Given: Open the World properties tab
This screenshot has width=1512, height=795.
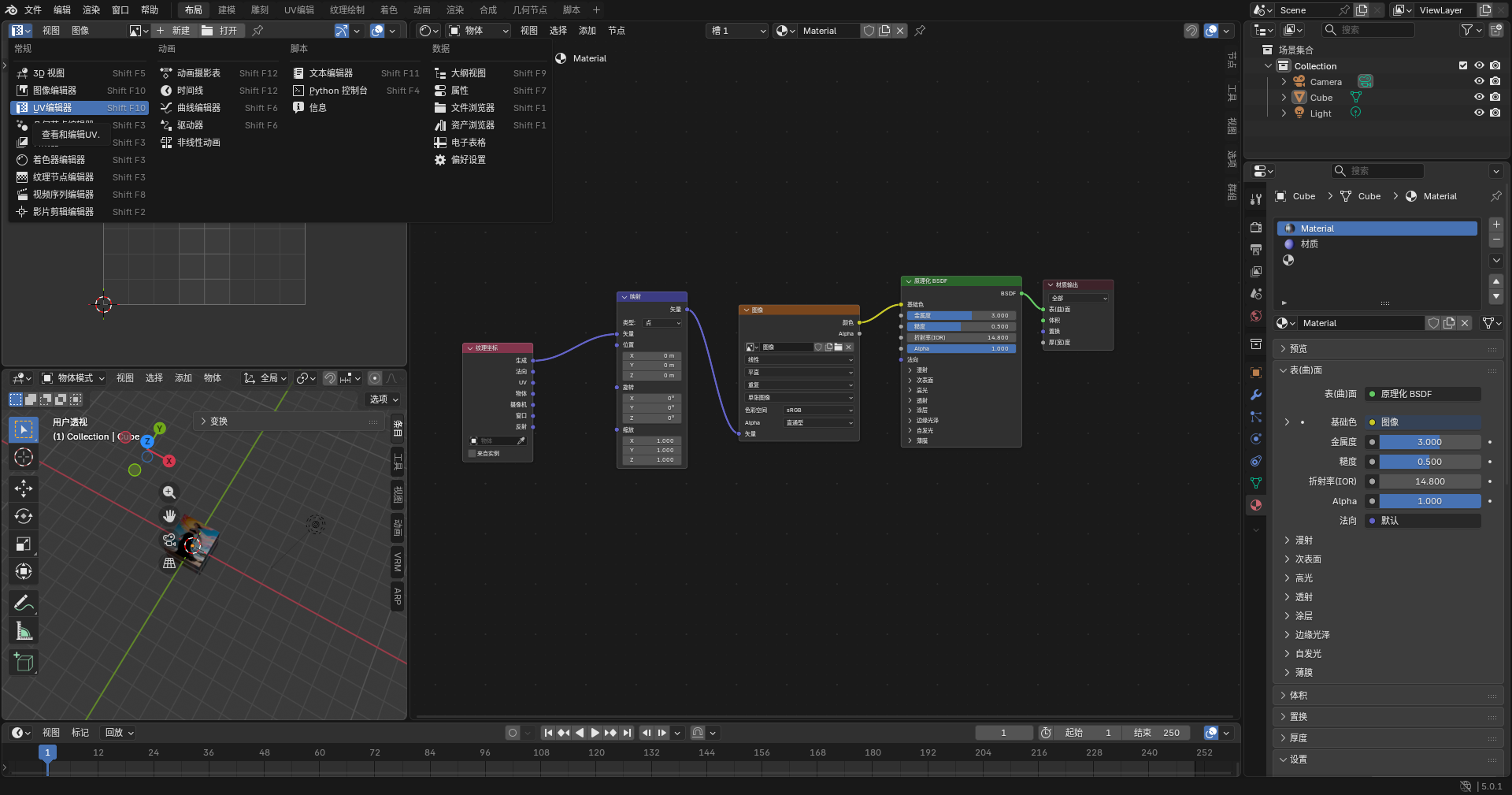Looking at the screenshot, I should coord(1256,316).
